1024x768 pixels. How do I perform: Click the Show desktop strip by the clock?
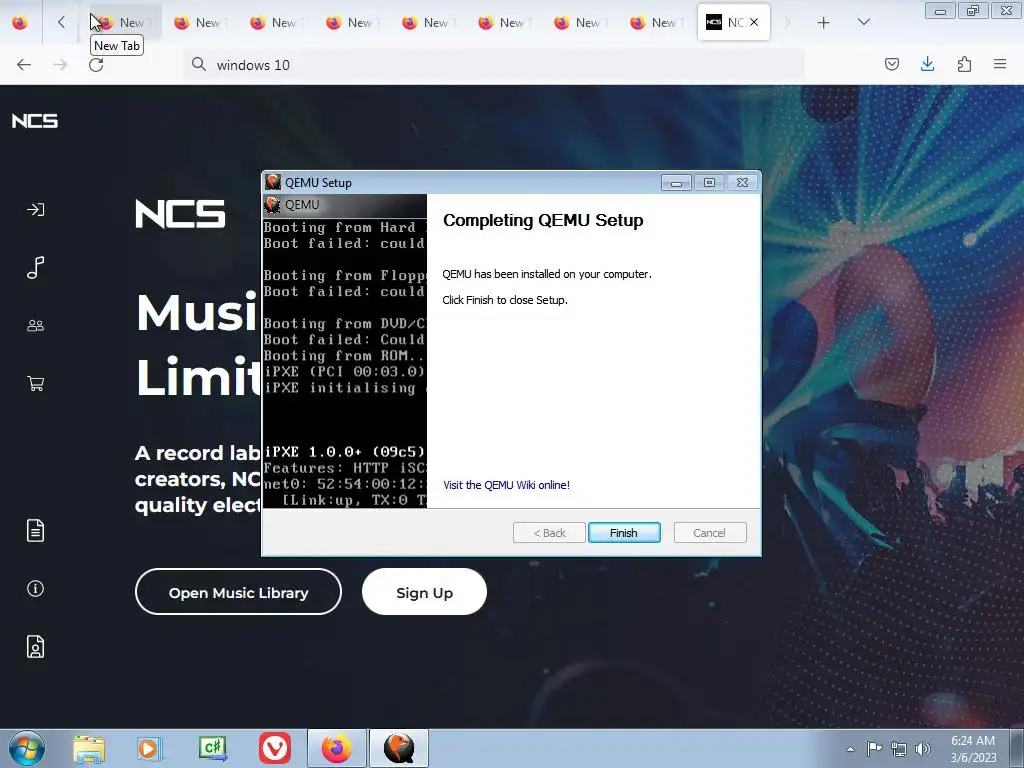click(x=1016, y=748)
